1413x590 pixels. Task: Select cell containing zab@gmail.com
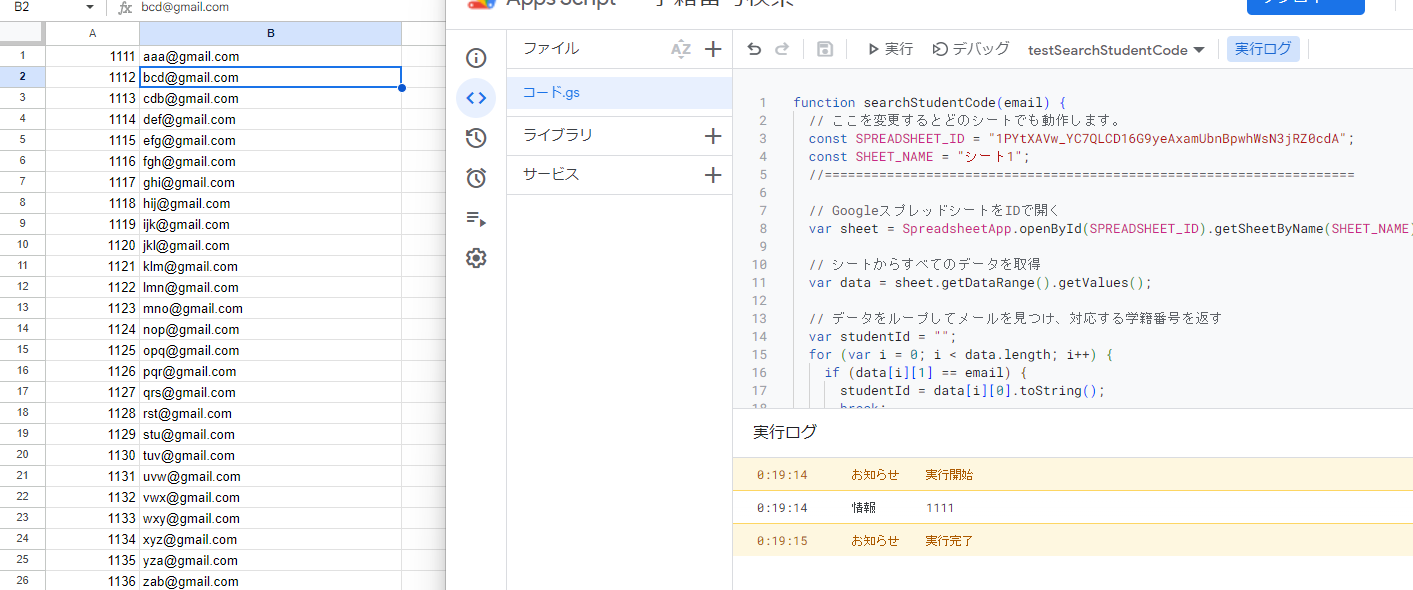click(270, 581)
